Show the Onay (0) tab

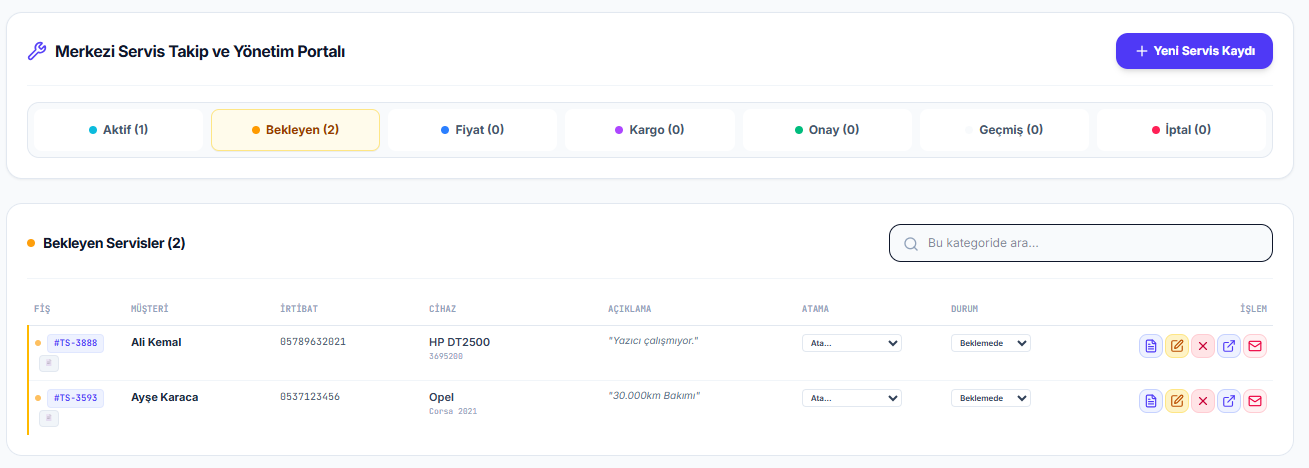[827, 130]
